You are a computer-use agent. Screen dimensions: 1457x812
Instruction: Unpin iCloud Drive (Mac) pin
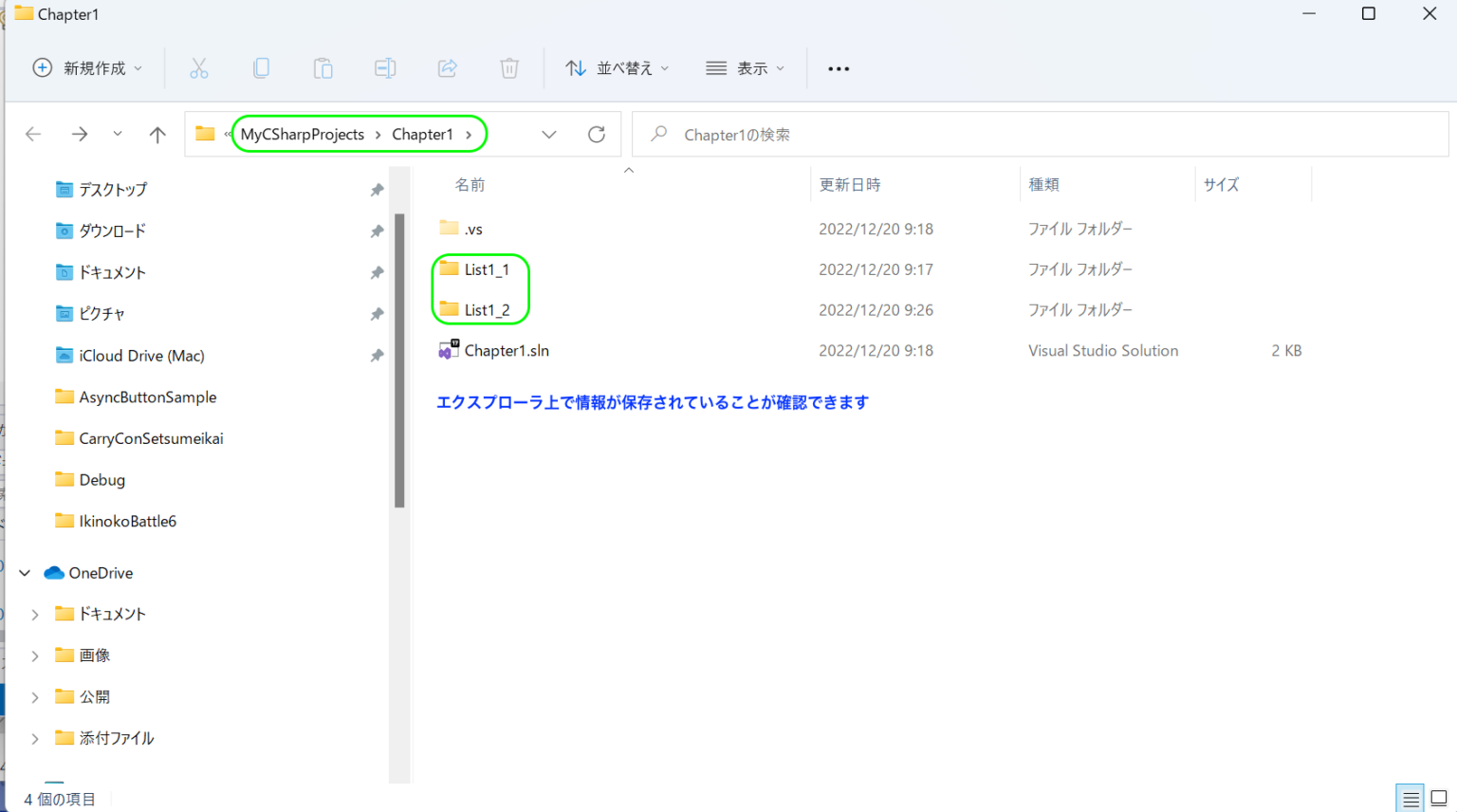tap(377, 356)
